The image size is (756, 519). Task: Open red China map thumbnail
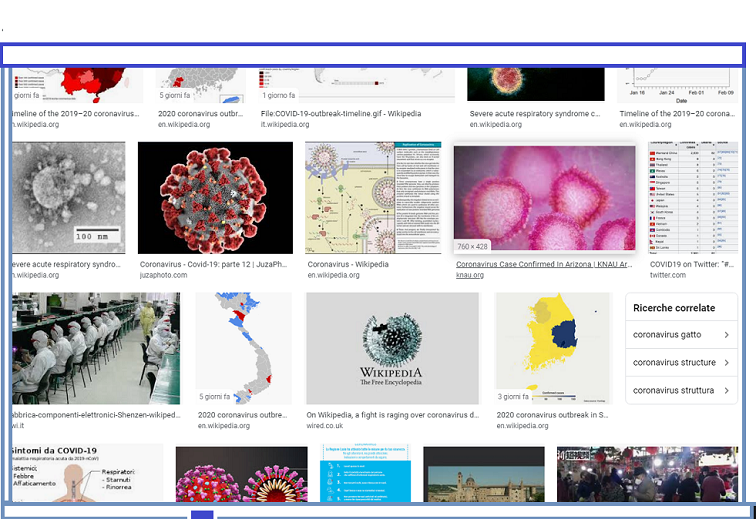coord(78,85)
